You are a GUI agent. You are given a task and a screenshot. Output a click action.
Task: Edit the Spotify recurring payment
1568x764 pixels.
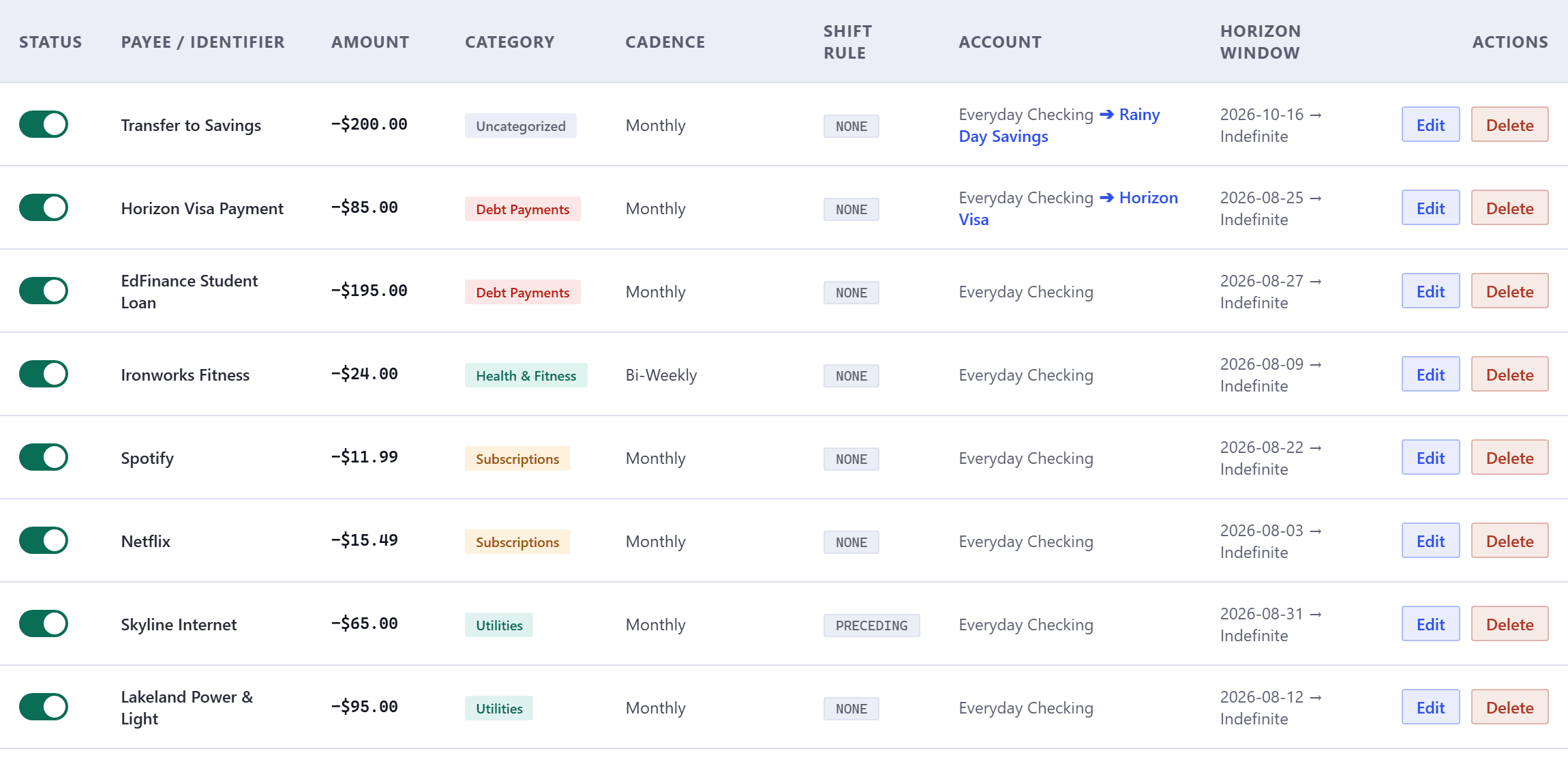point(1430,457)
